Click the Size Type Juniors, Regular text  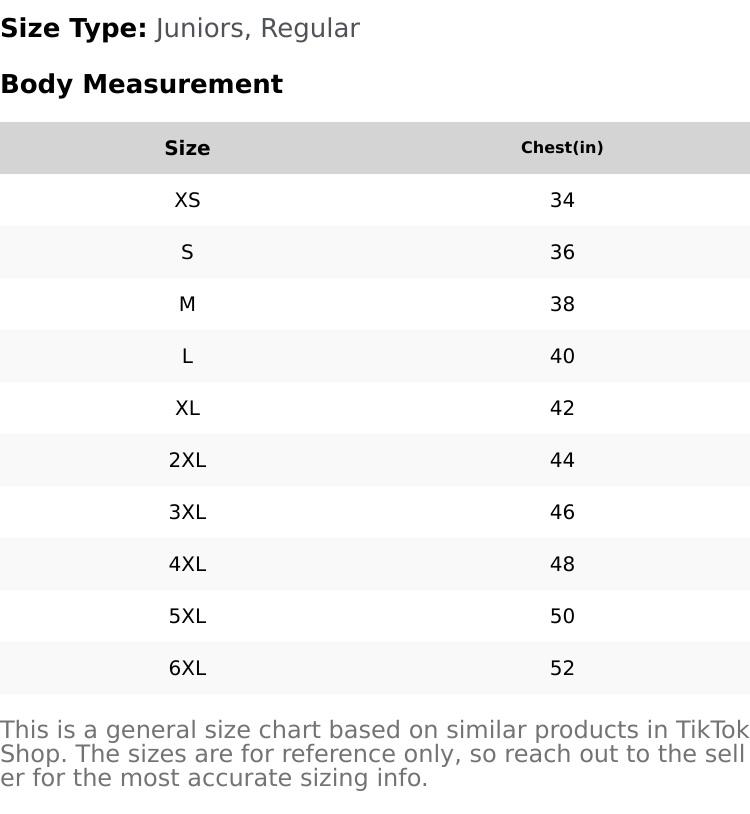click(x=180, y=29)
